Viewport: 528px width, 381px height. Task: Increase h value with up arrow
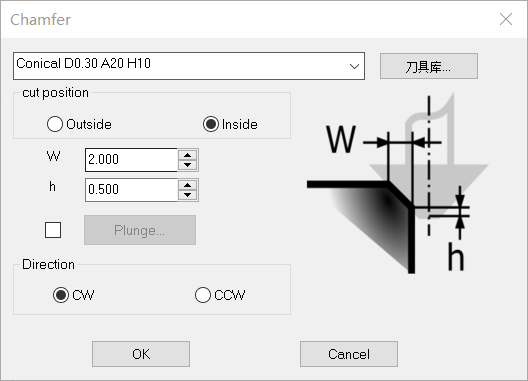pyautogui.click(x=188, y=185)
